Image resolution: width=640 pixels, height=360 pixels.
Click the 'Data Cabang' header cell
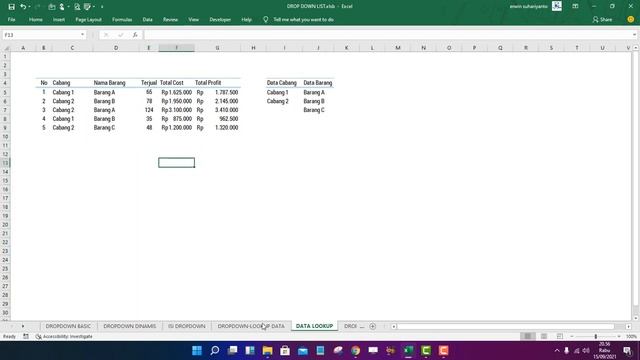282,83
